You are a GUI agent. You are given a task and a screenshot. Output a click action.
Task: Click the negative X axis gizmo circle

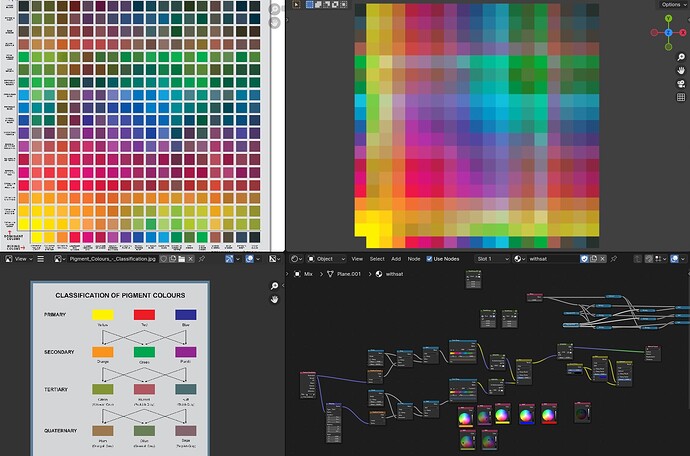[654, 33]
